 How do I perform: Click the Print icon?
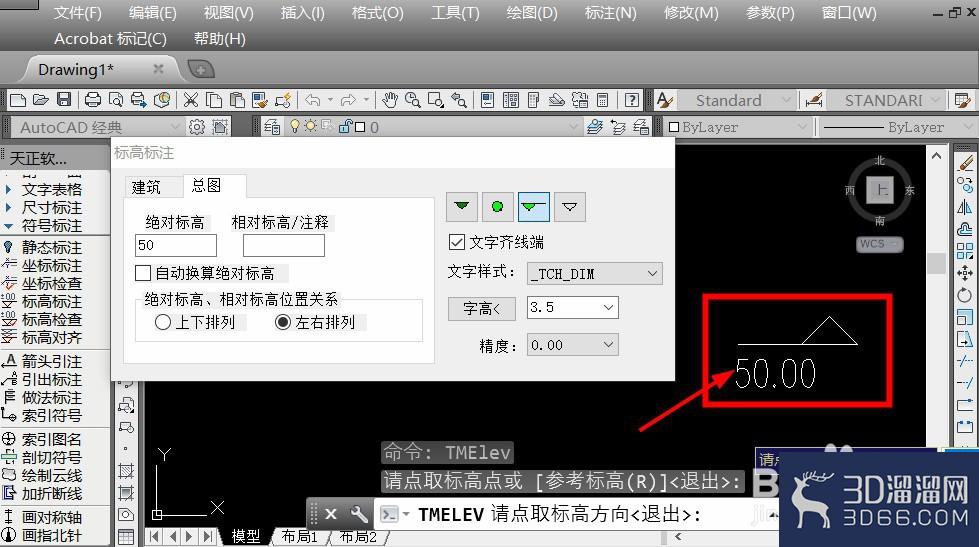(x=92, y=100)
